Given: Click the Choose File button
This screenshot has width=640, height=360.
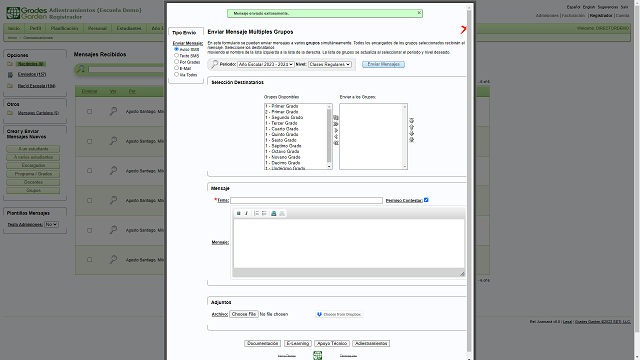Looking at the screenshot, I should [244, 314].
